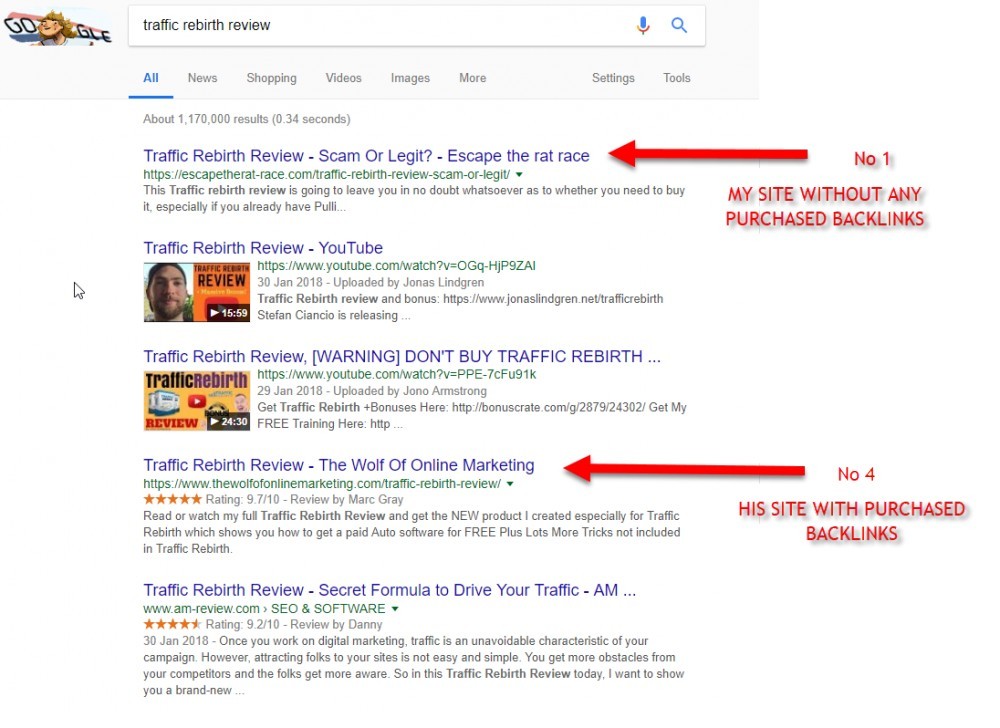Open Traffic Rebirth Review - YouTube result
Image resolution: width=1000 pixels, height=728 pixels.
pos(263,248)
